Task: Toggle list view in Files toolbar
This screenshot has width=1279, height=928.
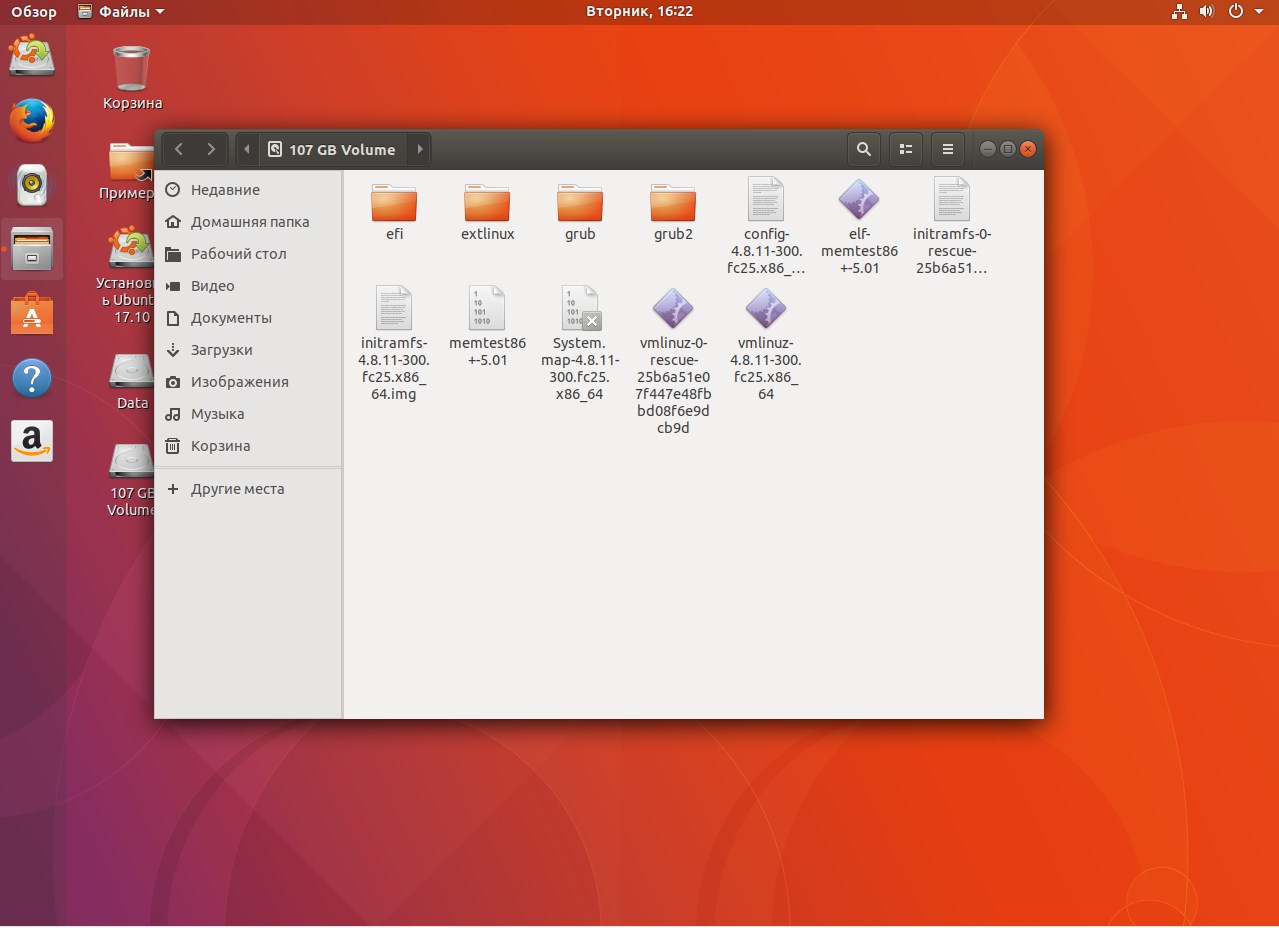Action: pyautogui.click(x=906, y=150)
